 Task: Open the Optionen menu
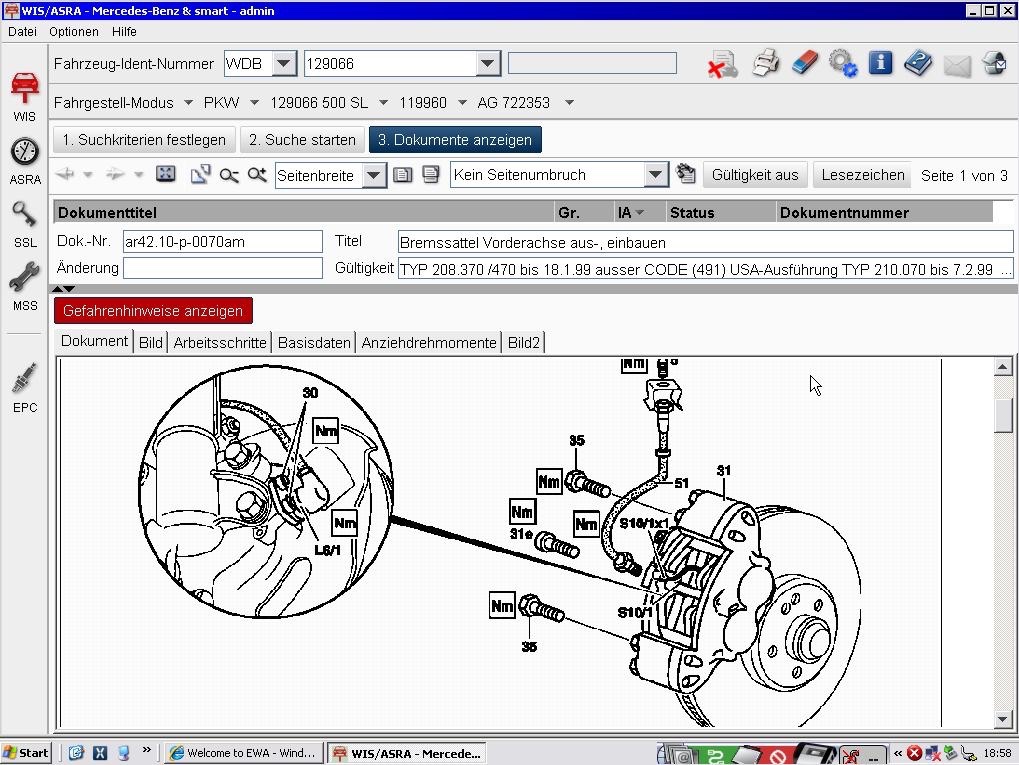[74, 31]
